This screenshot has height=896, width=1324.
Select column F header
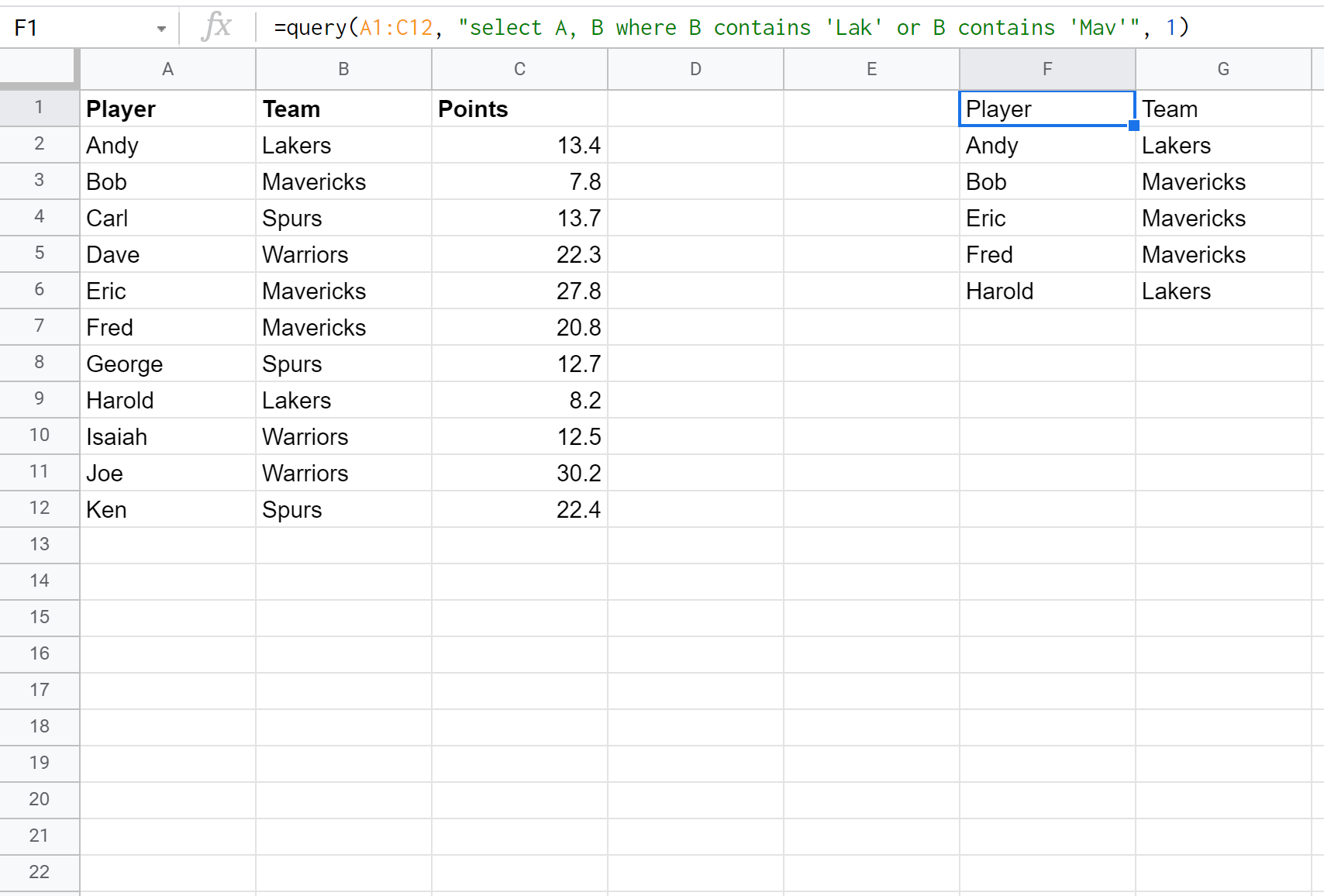[1047, 69]
